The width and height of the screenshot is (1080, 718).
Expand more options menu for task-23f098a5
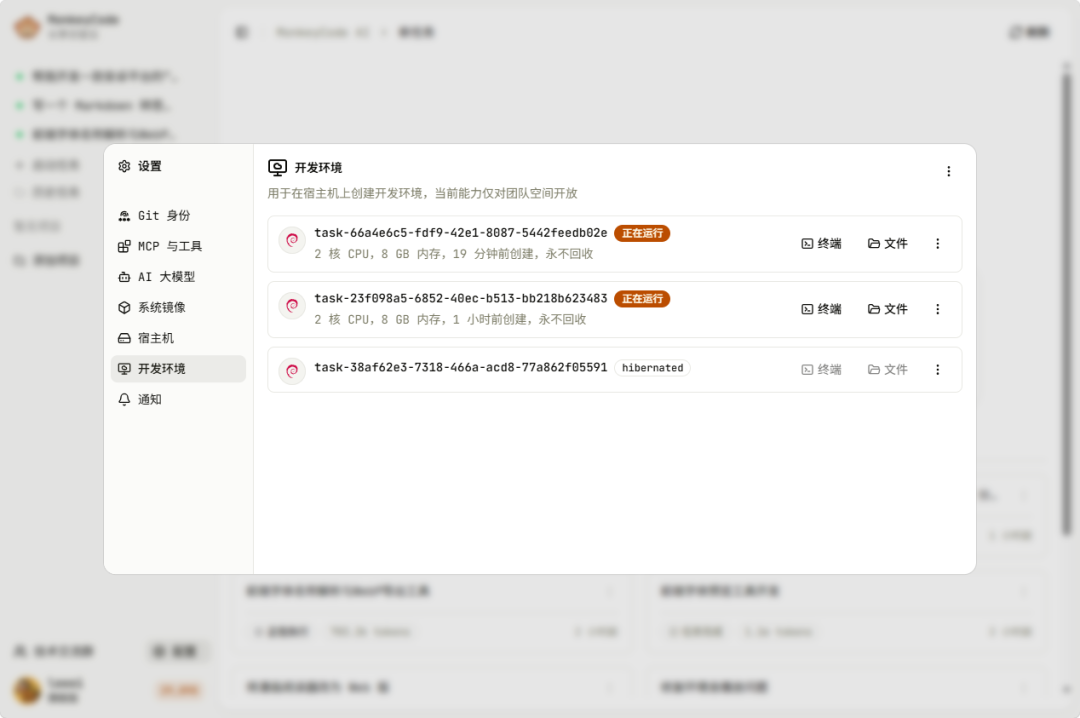[937, 310]
